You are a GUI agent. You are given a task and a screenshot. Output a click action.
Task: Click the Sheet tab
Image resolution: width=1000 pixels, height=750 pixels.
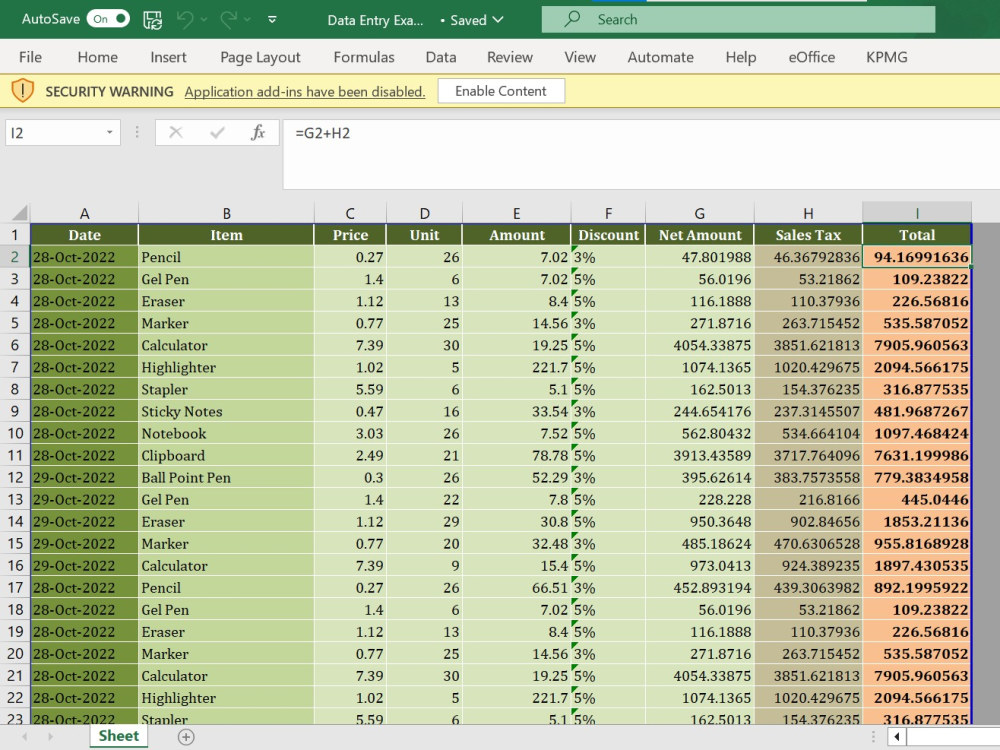click(119, 736)
